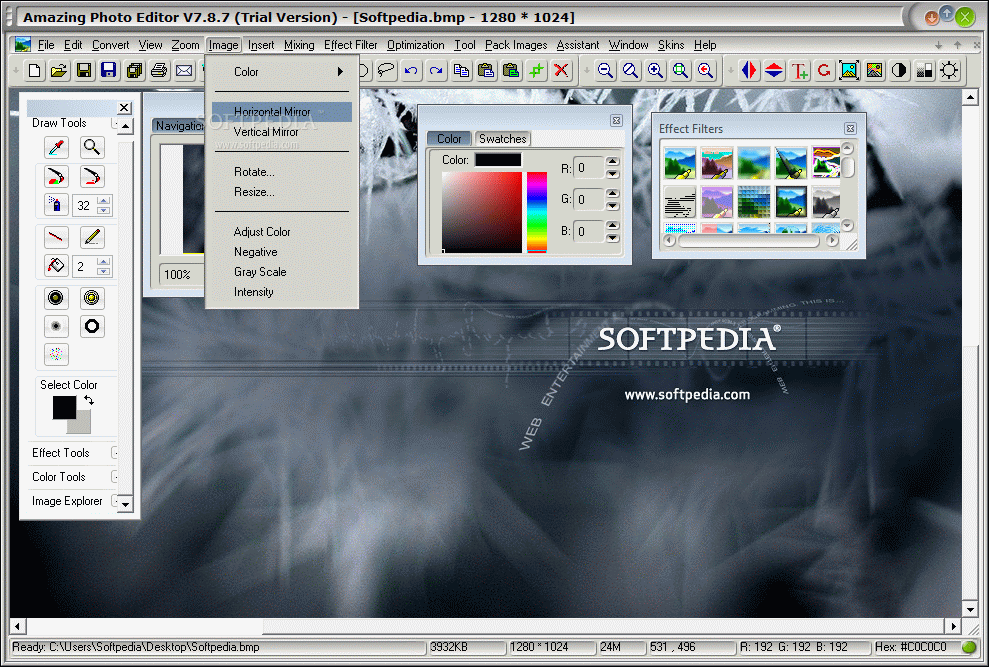989x667 pixels.
Task: Collapse the Draw Tools section
Action: (x=114, y=123)
